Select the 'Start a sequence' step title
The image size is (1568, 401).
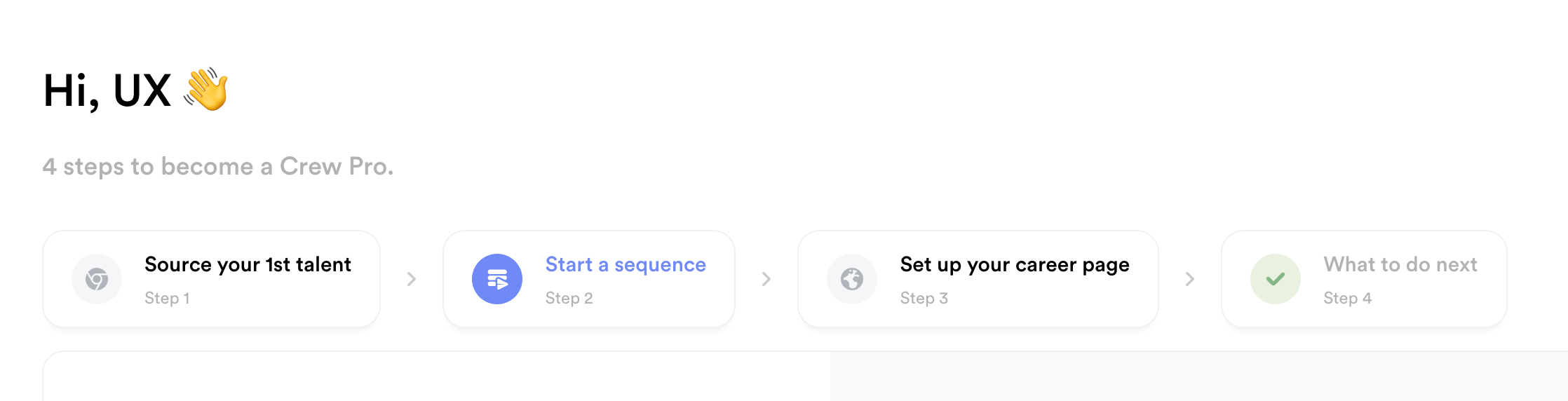pyautogui.click(x=626, y=264)
